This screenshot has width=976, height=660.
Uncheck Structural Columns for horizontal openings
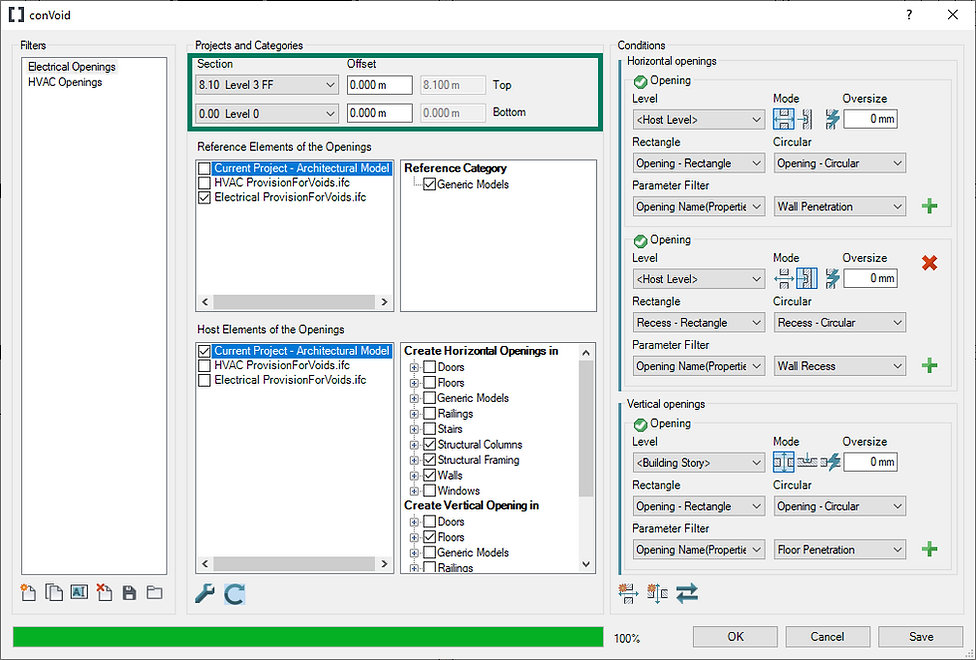coord(429,445)
